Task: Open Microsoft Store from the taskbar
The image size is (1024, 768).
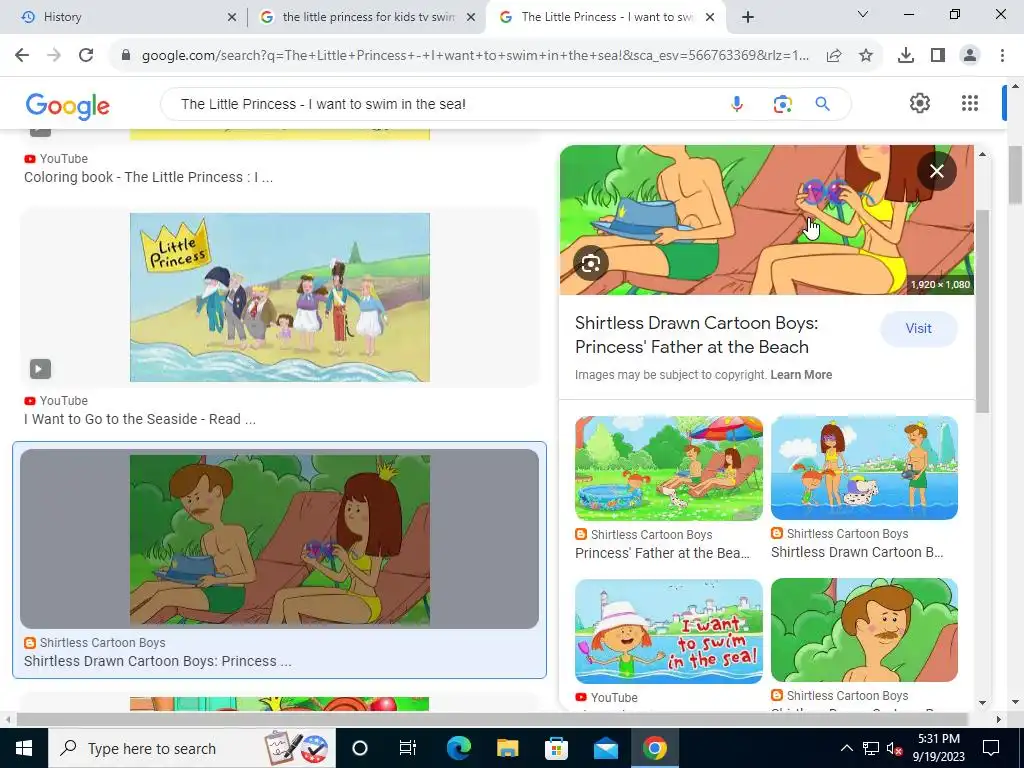Action: [556, 748]
